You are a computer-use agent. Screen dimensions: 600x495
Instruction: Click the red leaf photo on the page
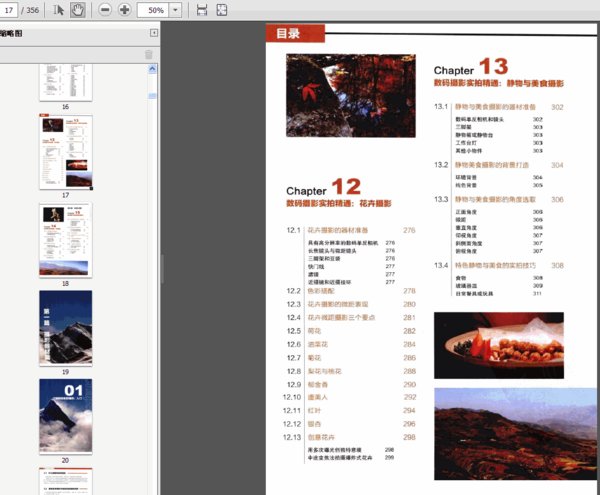point(351,96)
